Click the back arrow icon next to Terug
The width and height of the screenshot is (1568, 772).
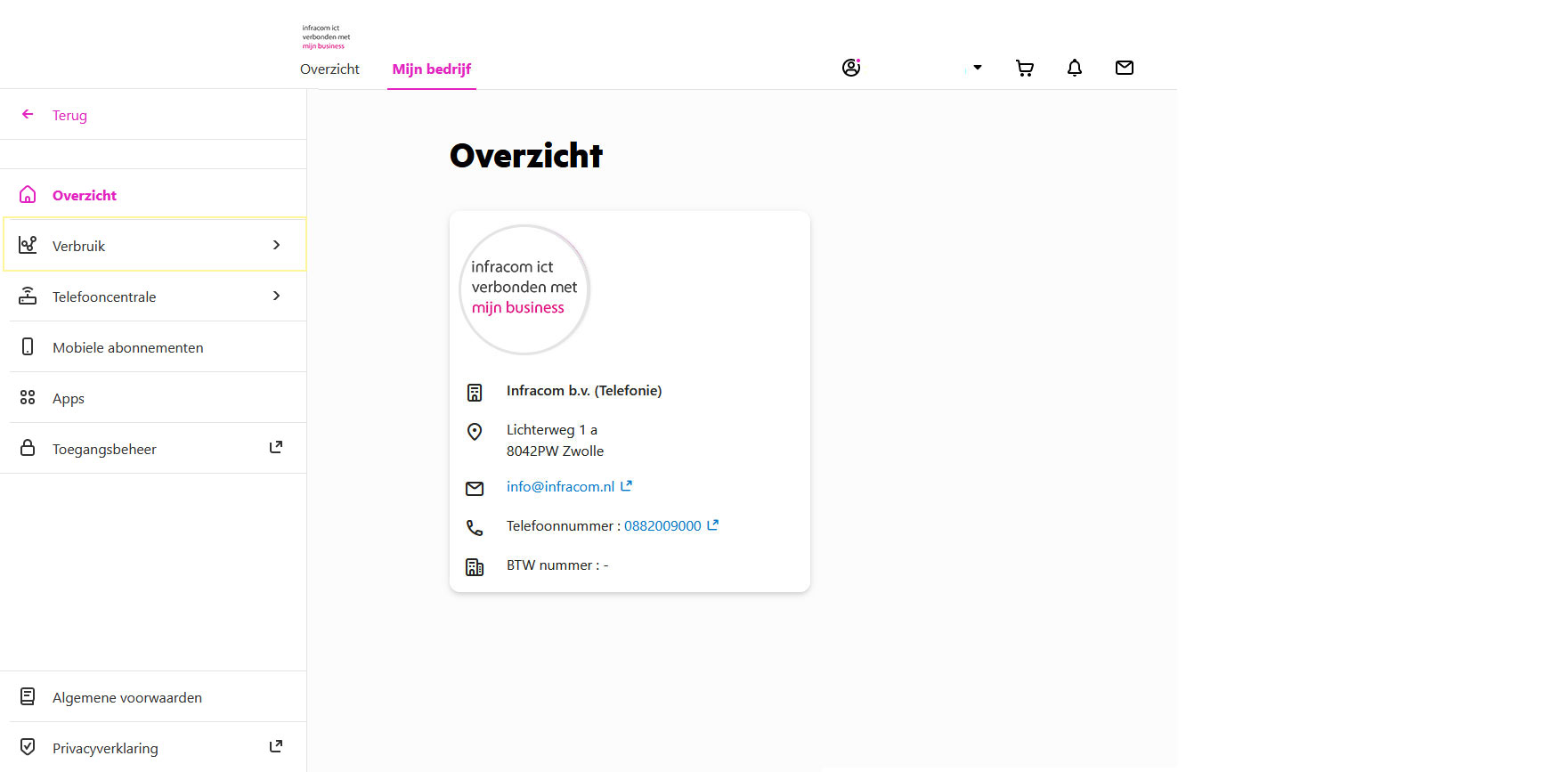click(x=28, y=114)
